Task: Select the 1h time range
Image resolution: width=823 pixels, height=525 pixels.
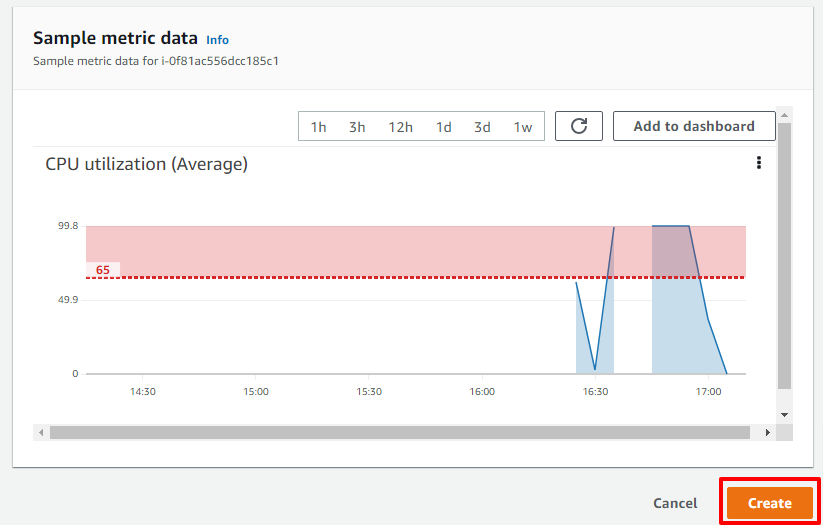Action: point(318,127)
